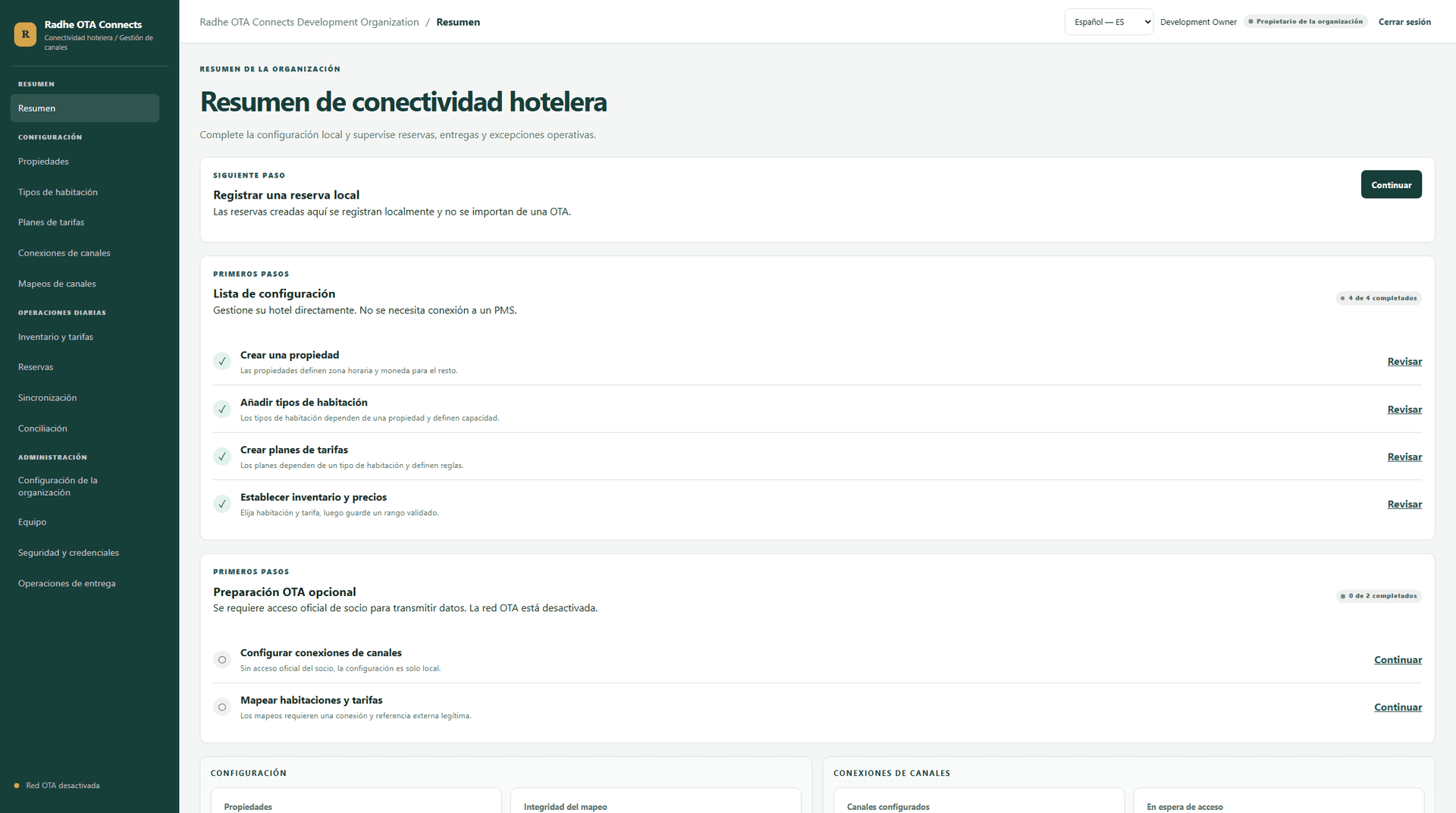Open Sincronización page

[85, 397]
